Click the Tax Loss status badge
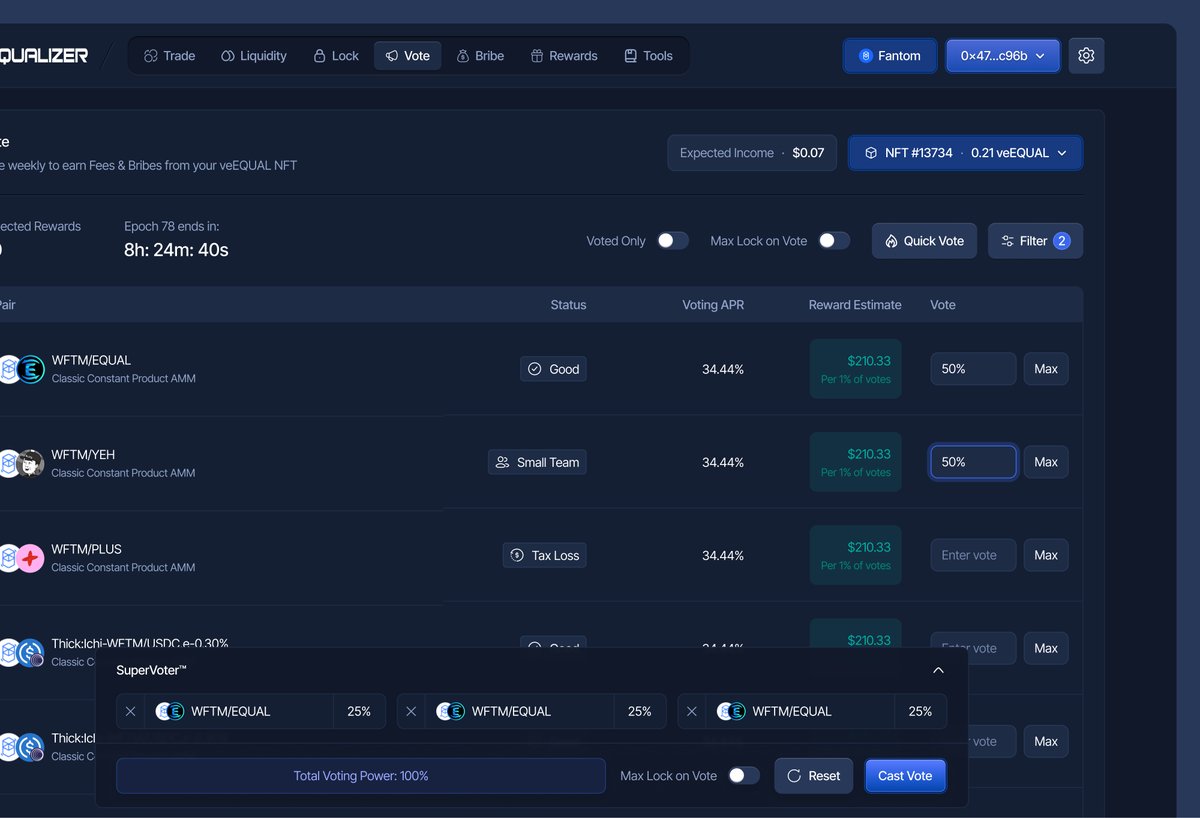1200x818 pixels. (545, 555)
